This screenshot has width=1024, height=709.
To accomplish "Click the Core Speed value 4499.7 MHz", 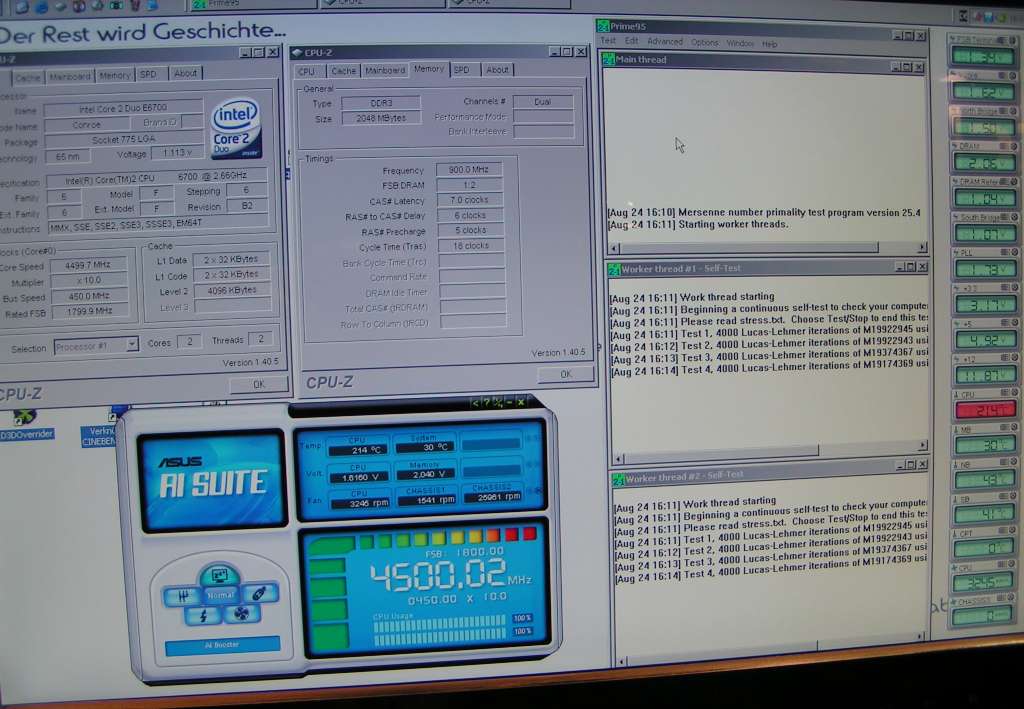I will 89,265.
